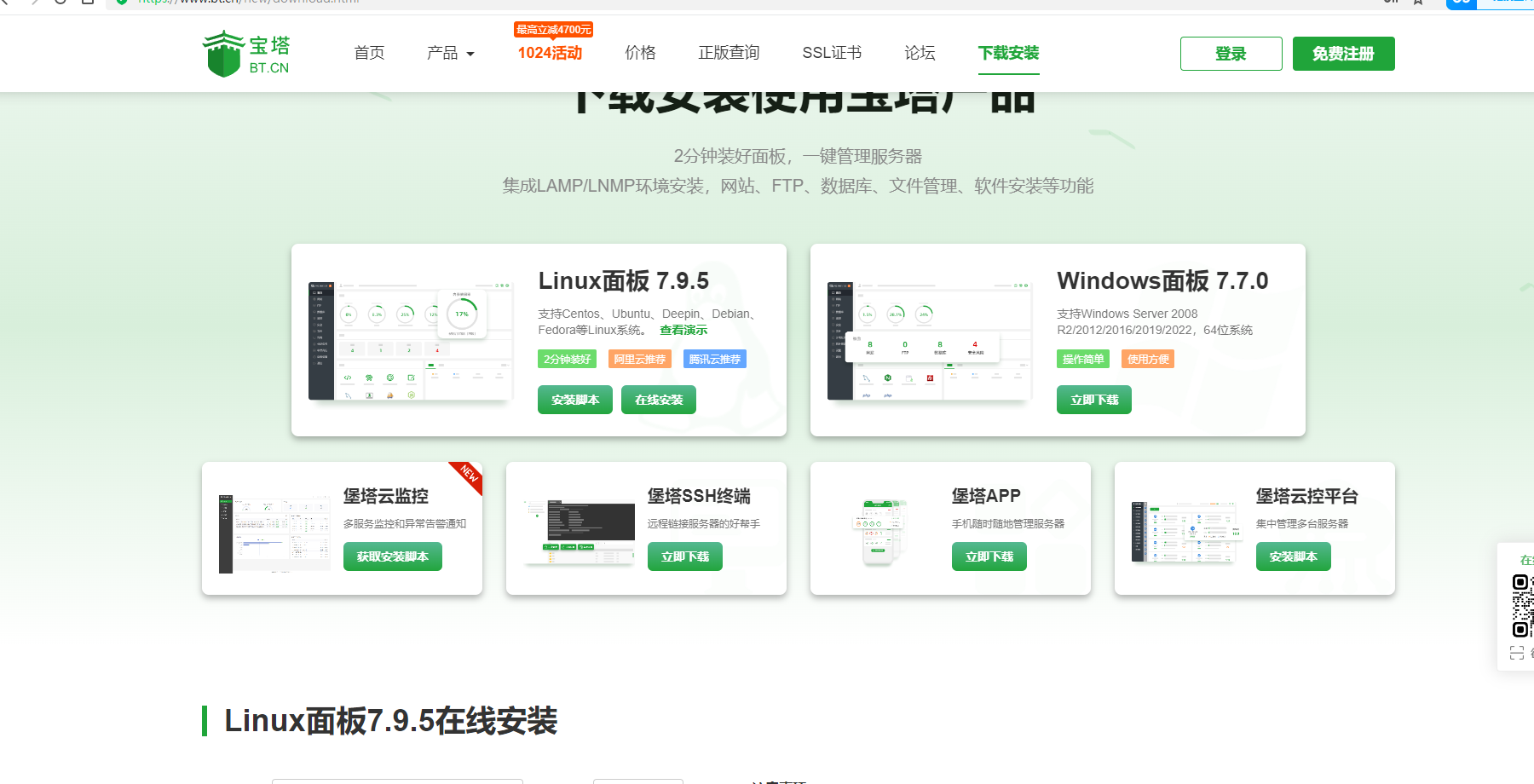Click the Linux panel screenshot thumbnail
This screenshot has width=1534, height=784.
pyautogui.click(x=410, y=340)
